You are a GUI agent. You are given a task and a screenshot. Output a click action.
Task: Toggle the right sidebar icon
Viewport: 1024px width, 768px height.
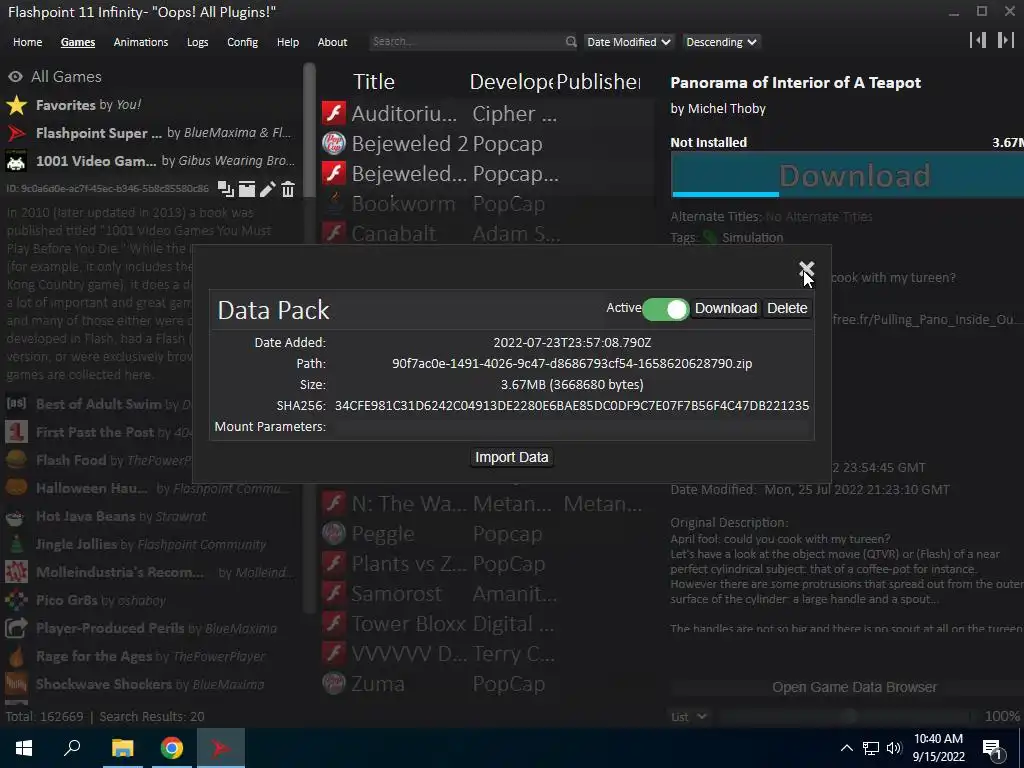click(x=1005, y=40)
